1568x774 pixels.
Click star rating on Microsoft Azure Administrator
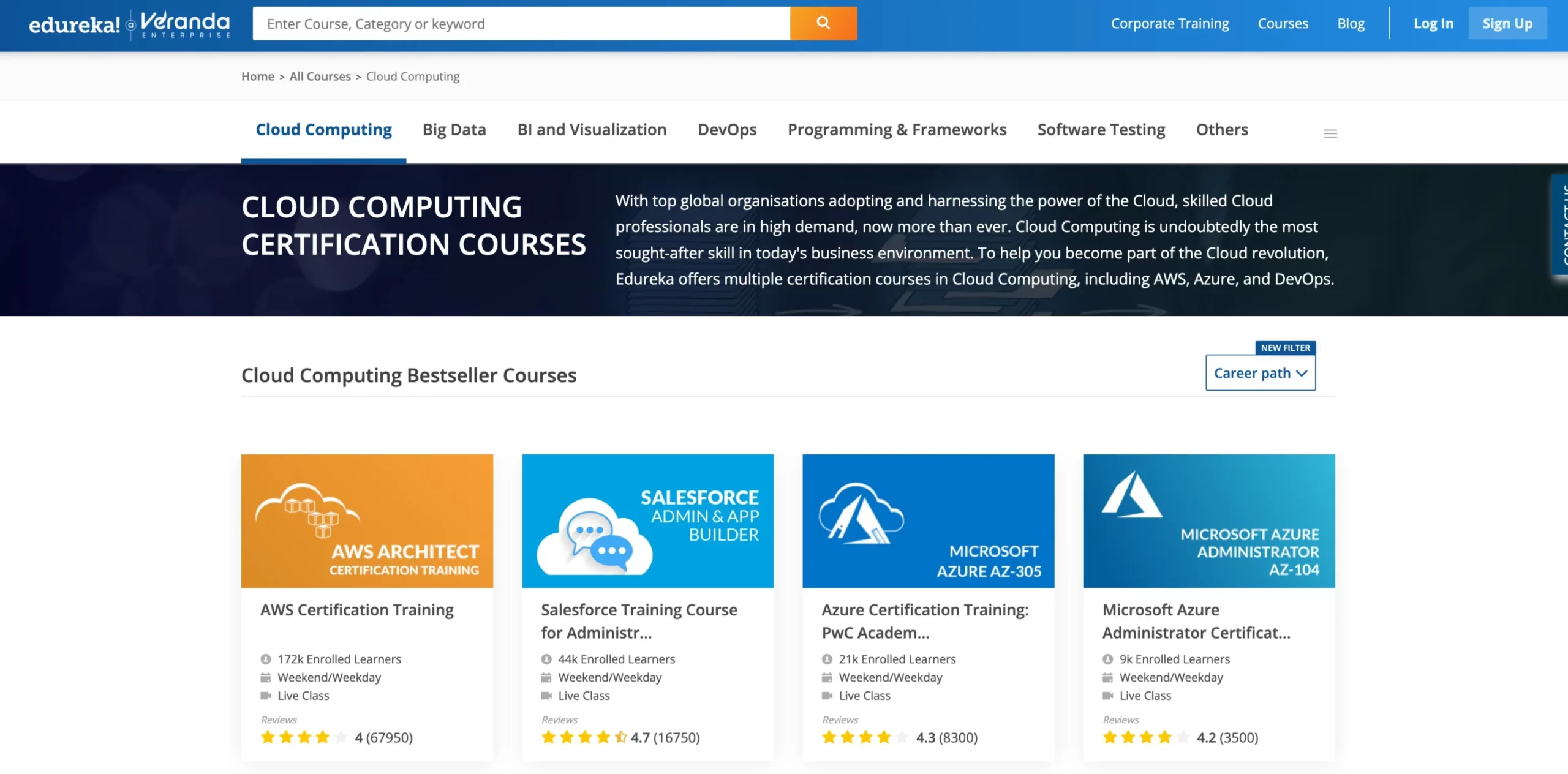tap(1145, 737)
